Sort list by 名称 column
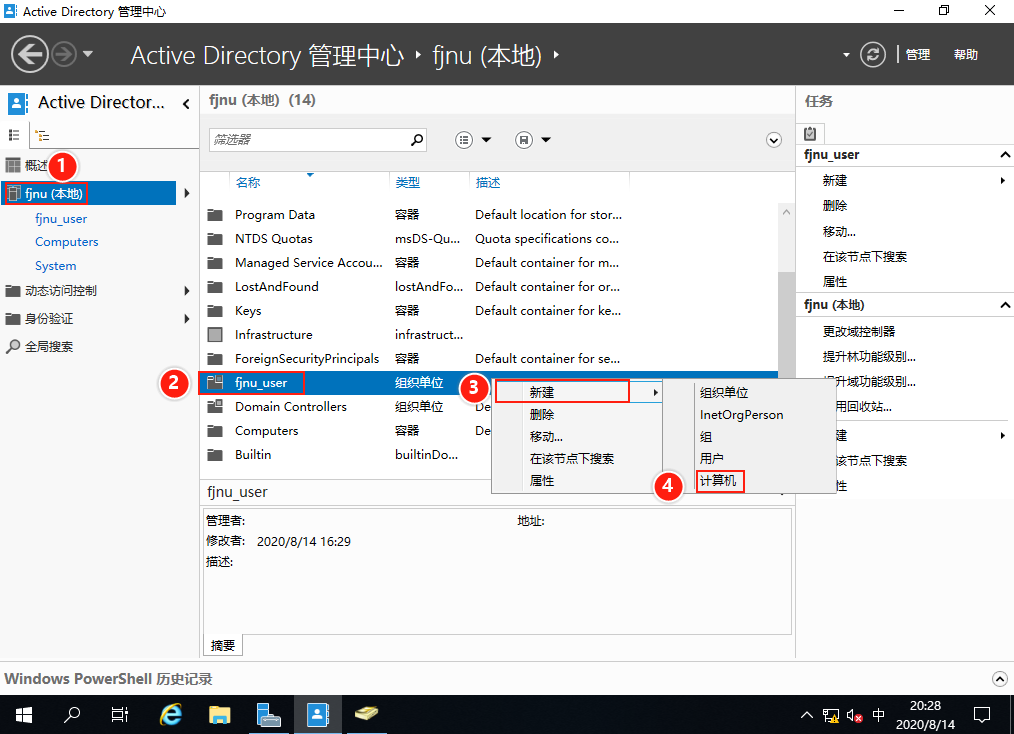The width and height of the screenshot is (1014, 734). coord(248,182)
